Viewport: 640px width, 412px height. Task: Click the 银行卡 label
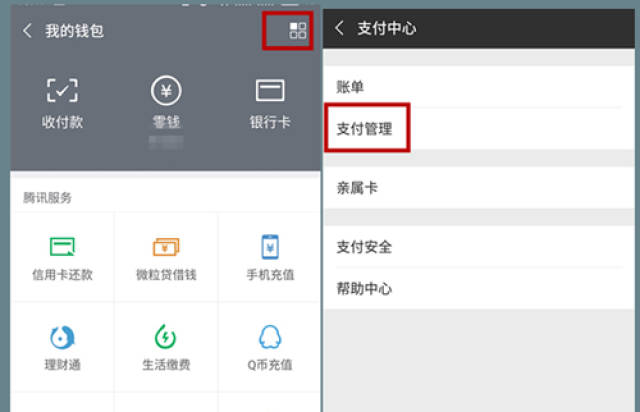click(270, 122)
